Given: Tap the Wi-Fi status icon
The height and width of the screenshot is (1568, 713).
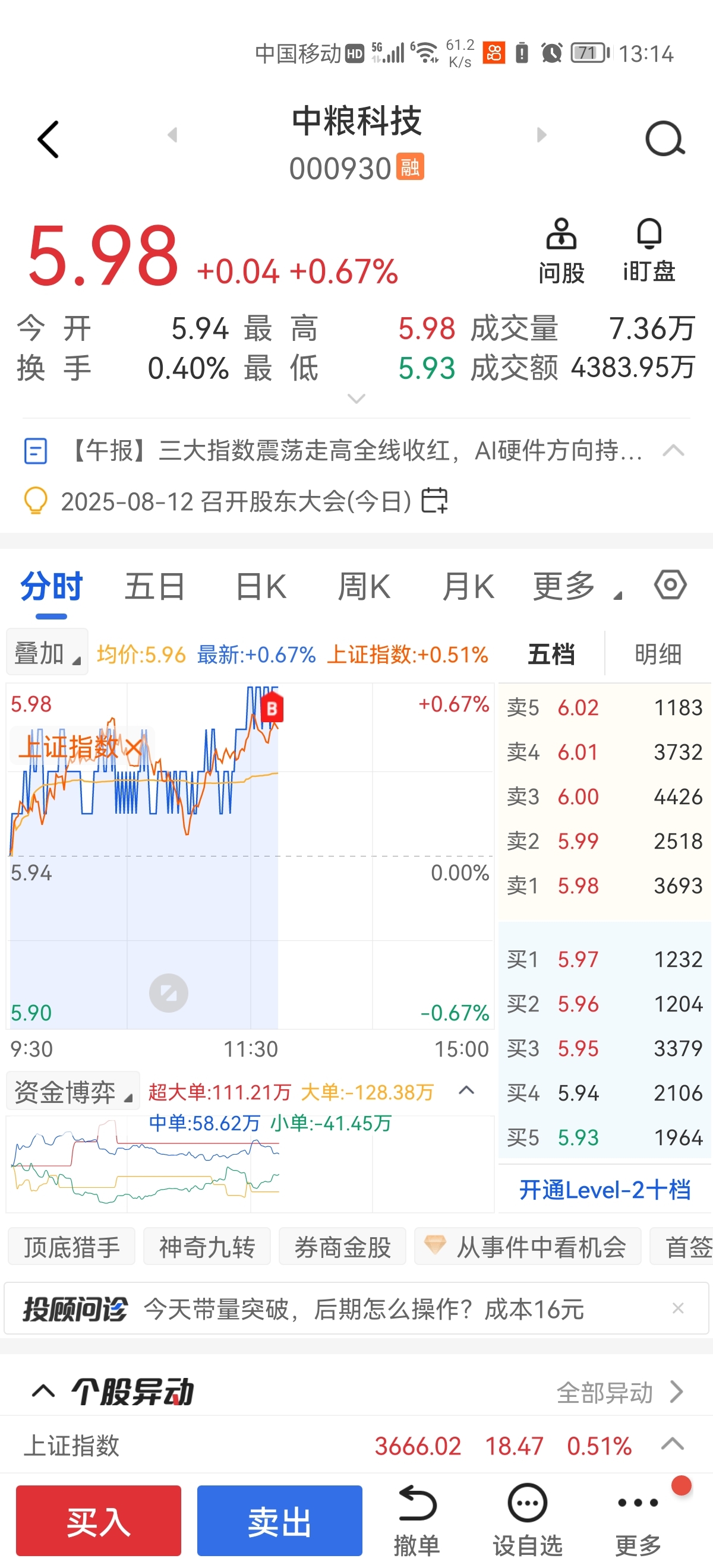Looking at the screenshot, I should 425,53.
